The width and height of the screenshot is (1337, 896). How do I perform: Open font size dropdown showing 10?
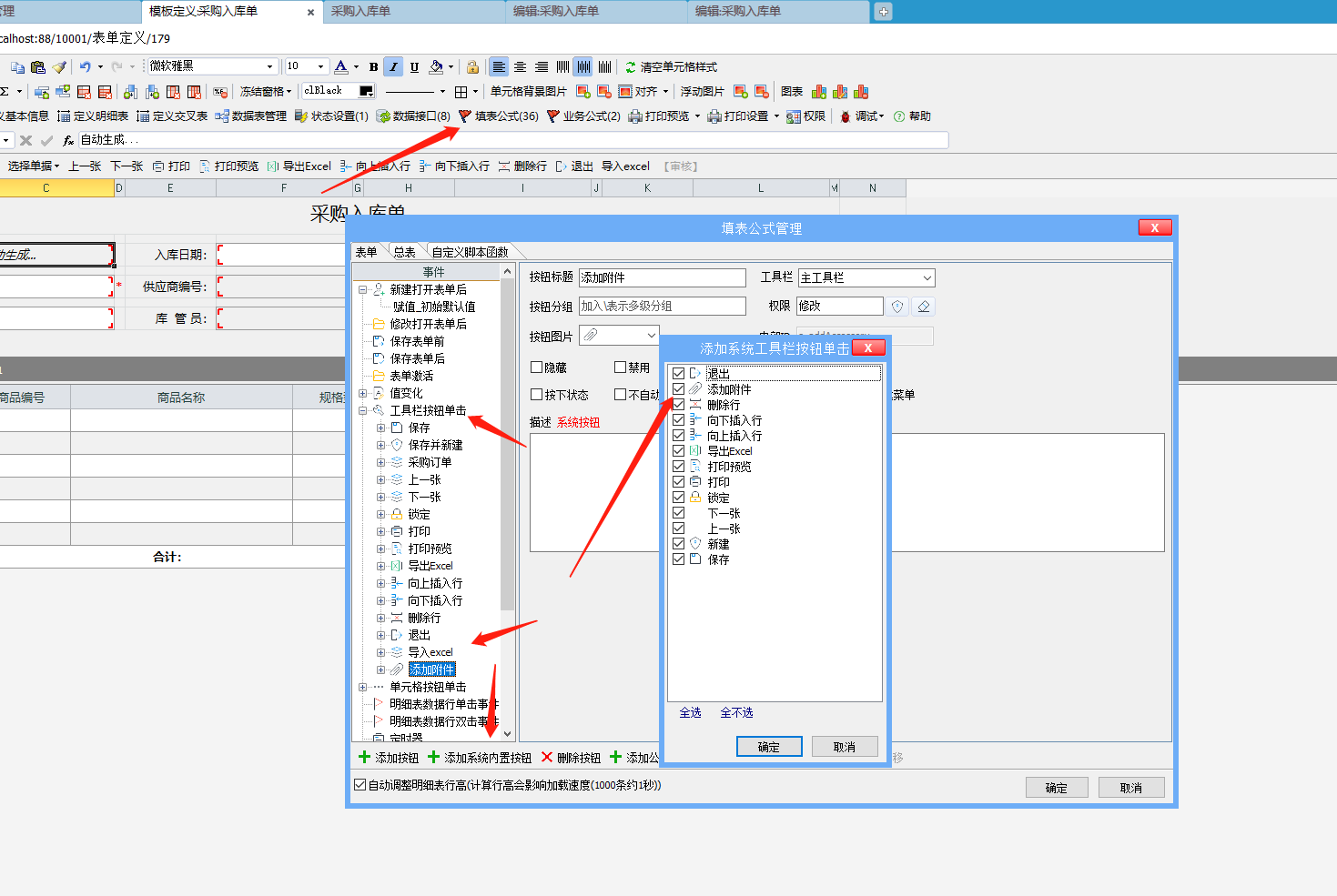320,66
